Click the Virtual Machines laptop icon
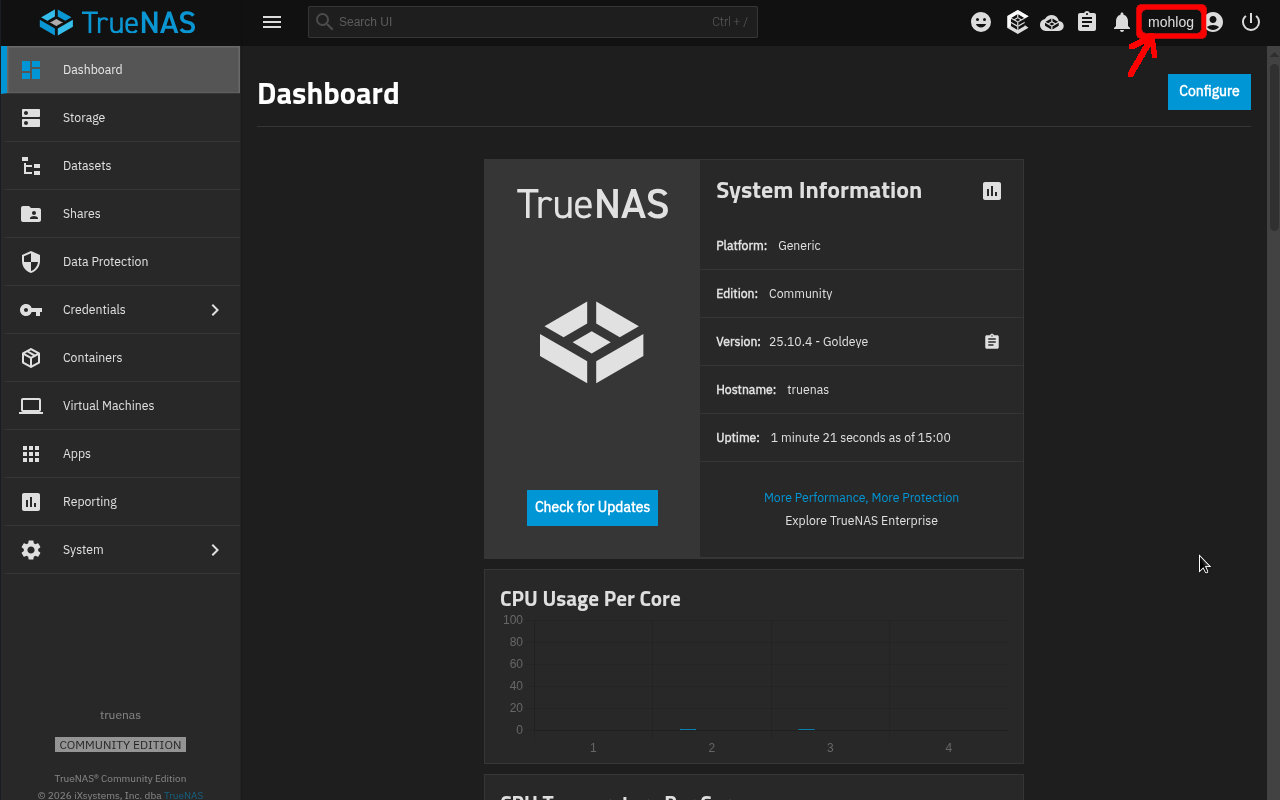 click(31, 406)
